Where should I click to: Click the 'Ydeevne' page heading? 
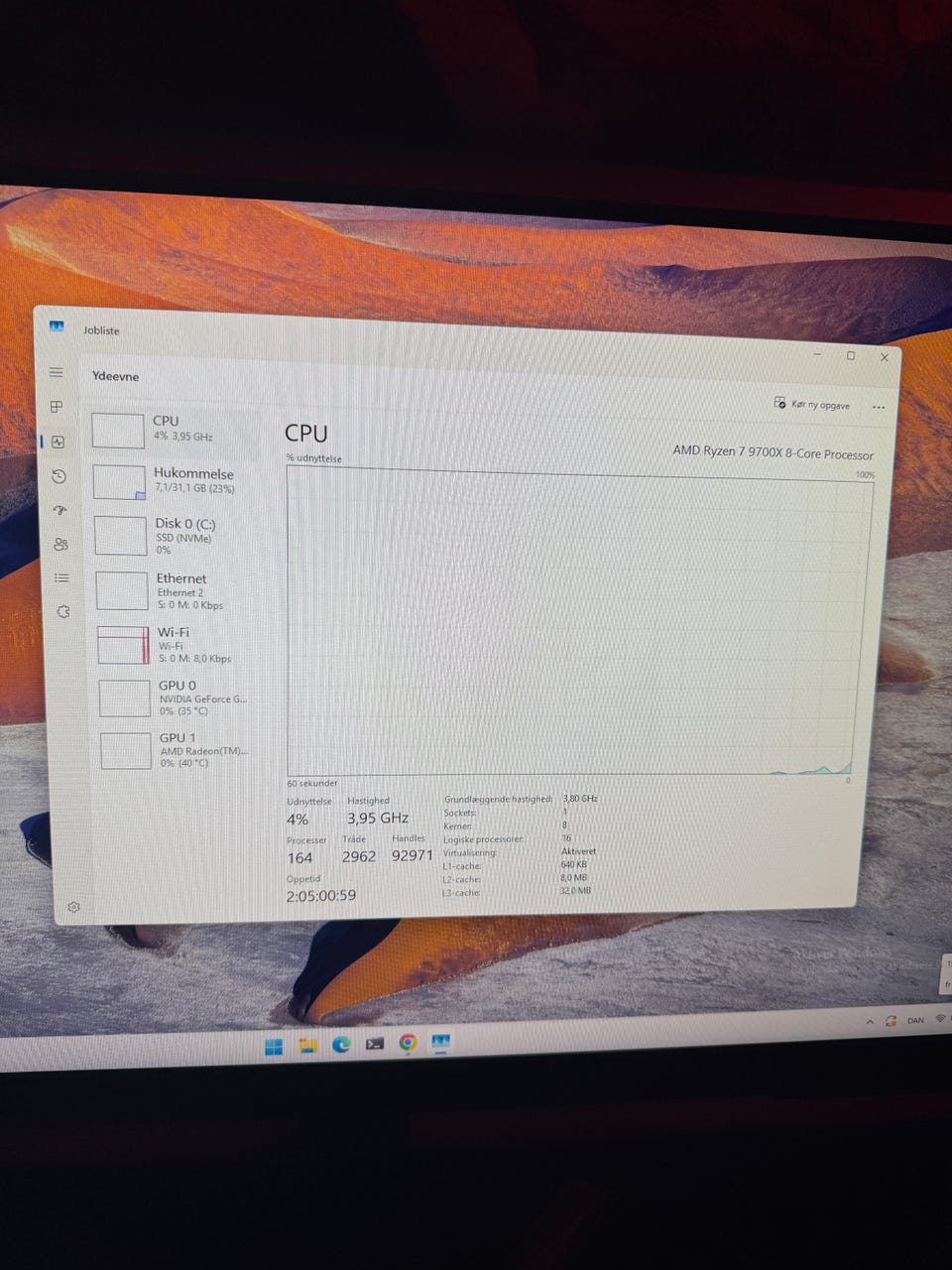[116, 376]
